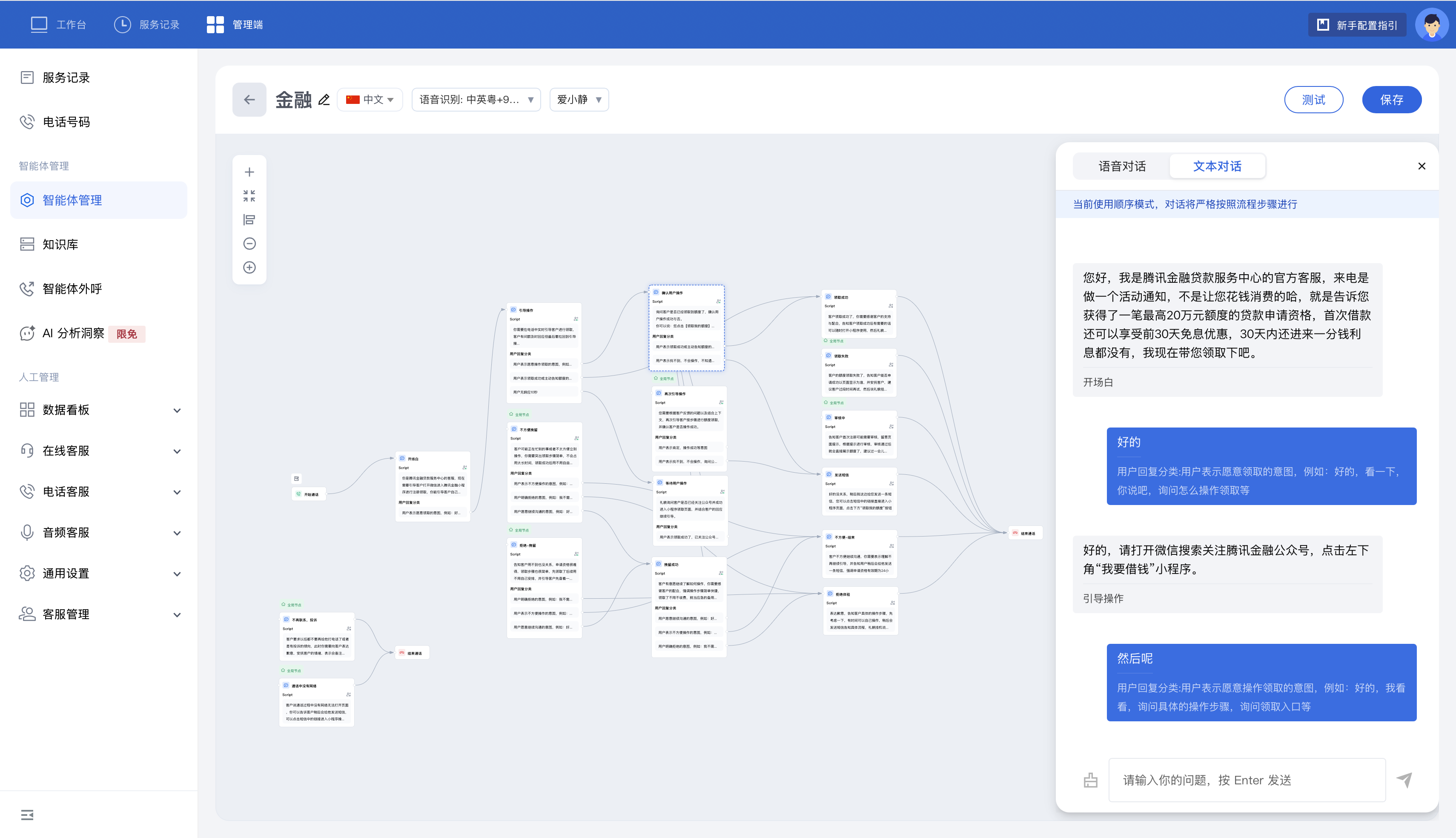Zoom in the canvas with the plus circle
1456x838 pixels.
[x=249, y=267]
